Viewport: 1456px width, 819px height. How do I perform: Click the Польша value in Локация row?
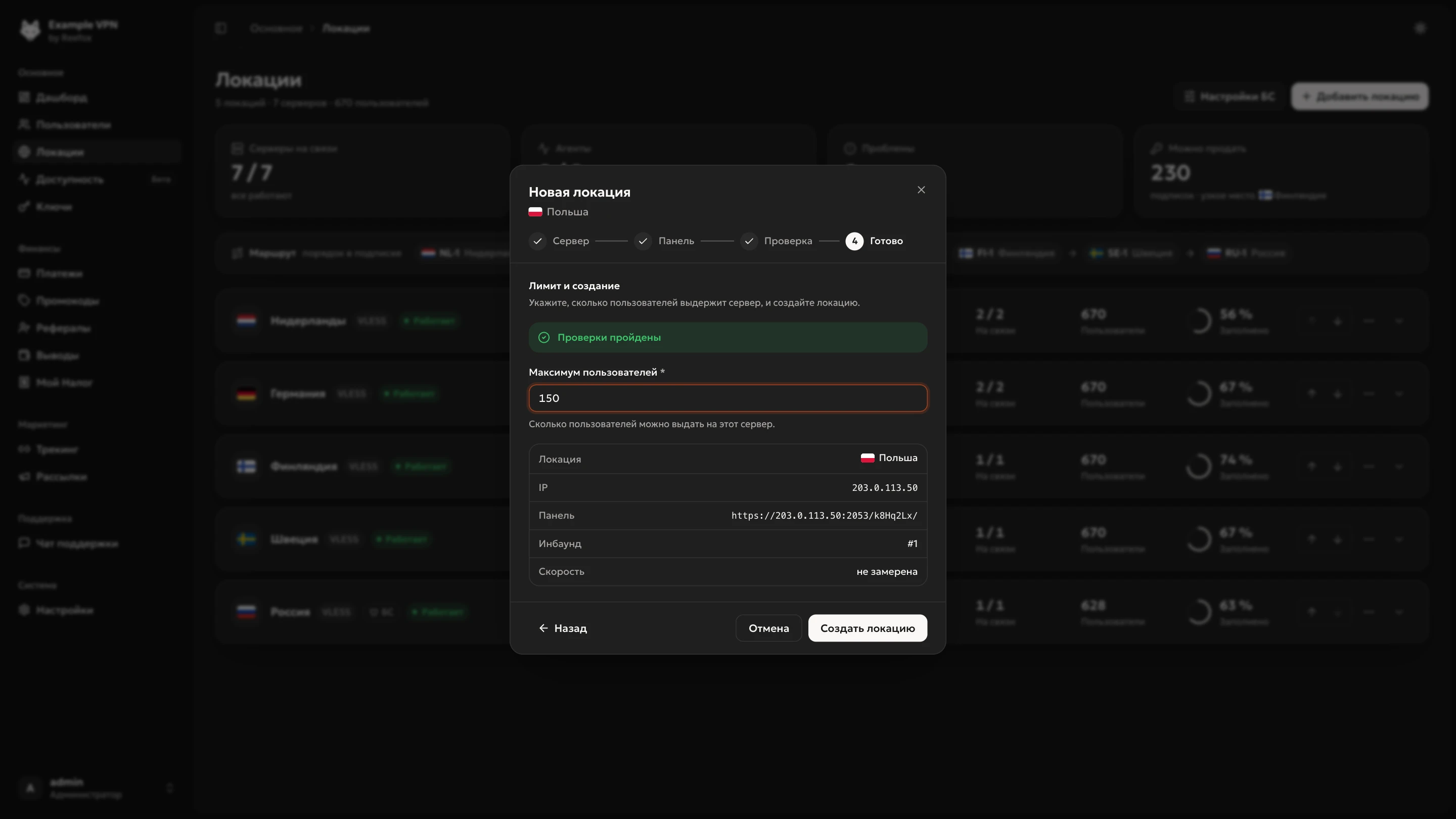(x=889, y=458)
